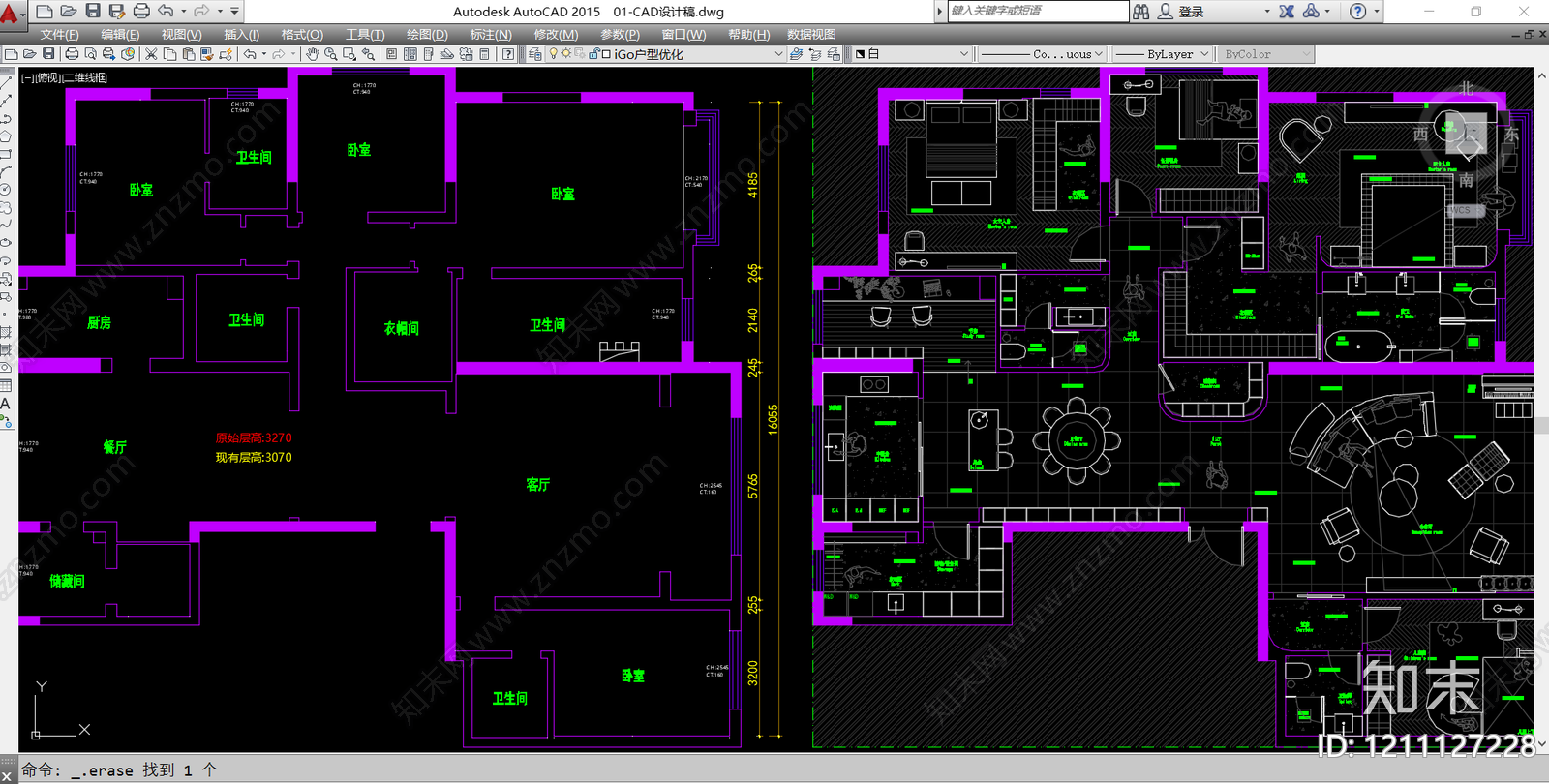Click the New file icon in Quick Access toolbar
This screenshot has height=784, width=1549.
pyautogui.click(x=45, y=11)
